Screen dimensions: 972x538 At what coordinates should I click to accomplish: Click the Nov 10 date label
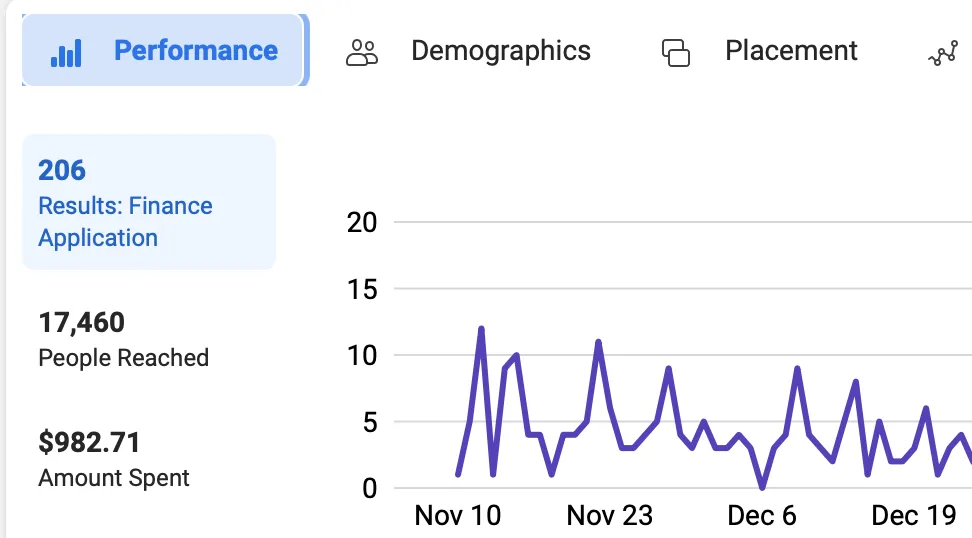click(x=457, y=516)
